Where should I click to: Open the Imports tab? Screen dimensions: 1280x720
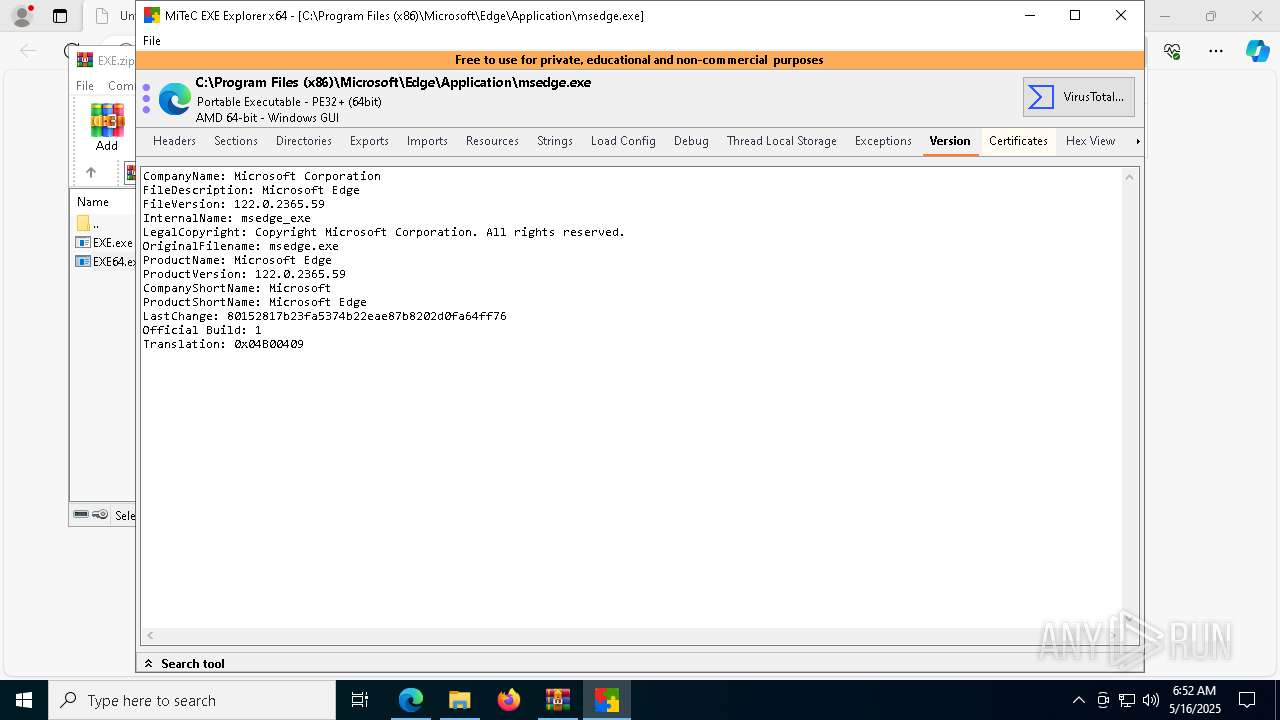coord(427,141)
